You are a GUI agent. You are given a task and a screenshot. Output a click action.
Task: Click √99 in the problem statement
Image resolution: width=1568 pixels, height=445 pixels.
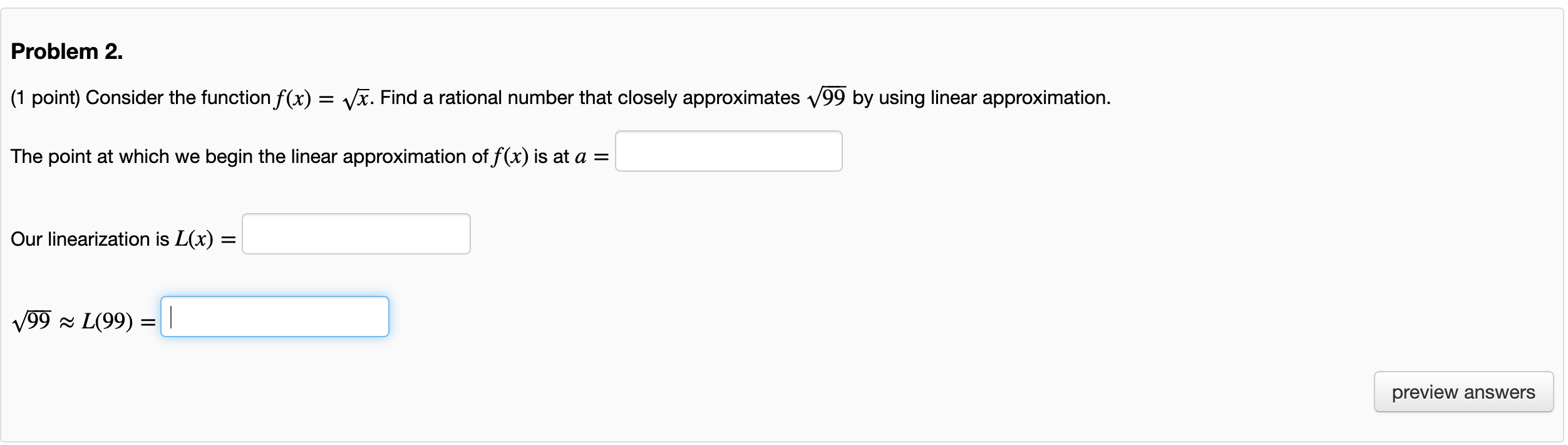(x=825, y=98)
